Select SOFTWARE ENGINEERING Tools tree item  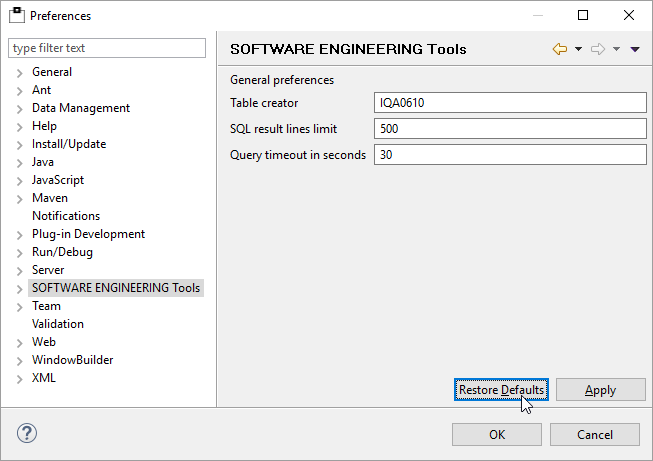pos(116,288)
